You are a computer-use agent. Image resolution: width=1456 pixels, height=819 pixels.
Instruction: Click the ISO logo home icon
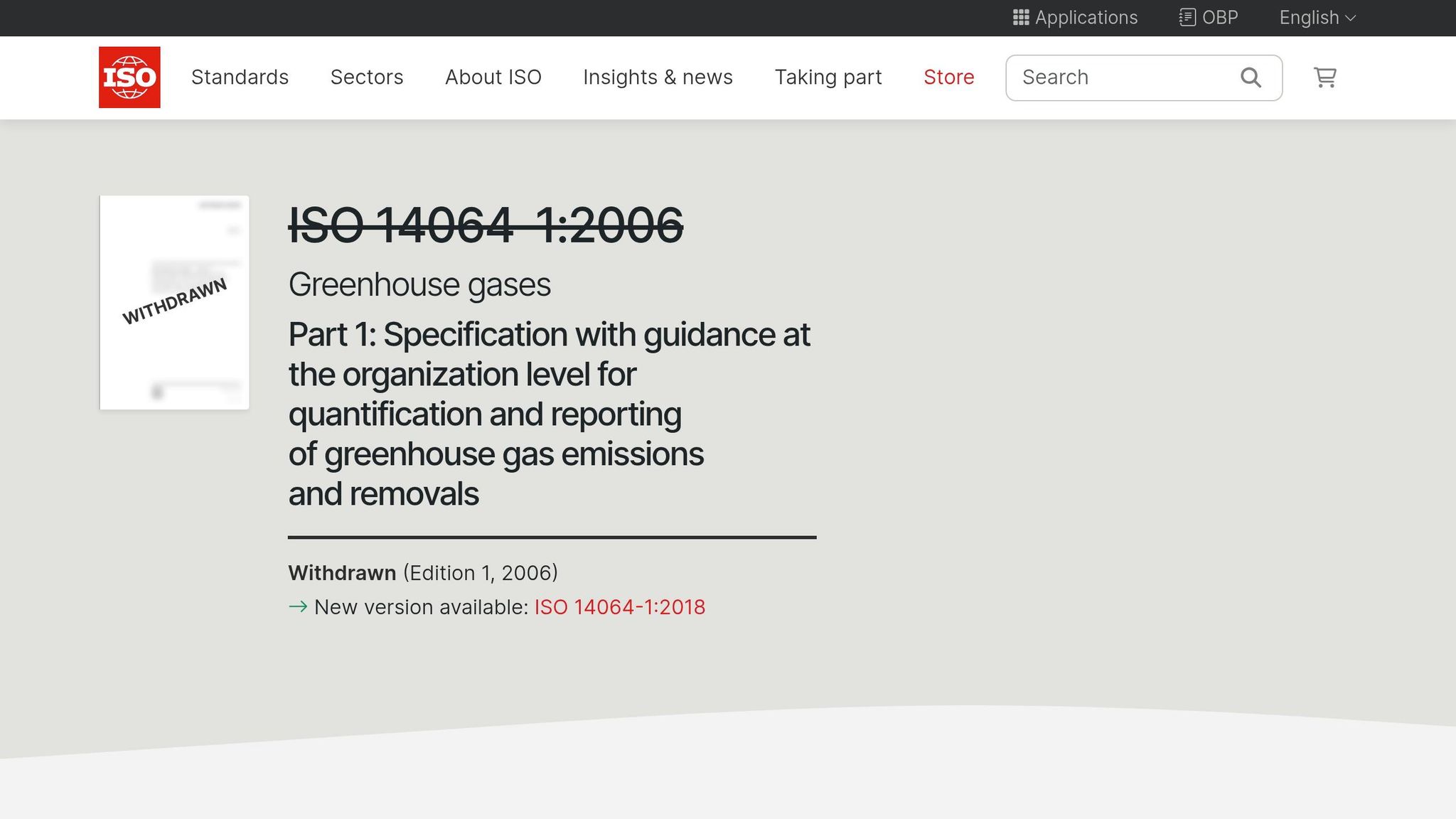click(129, 77)
